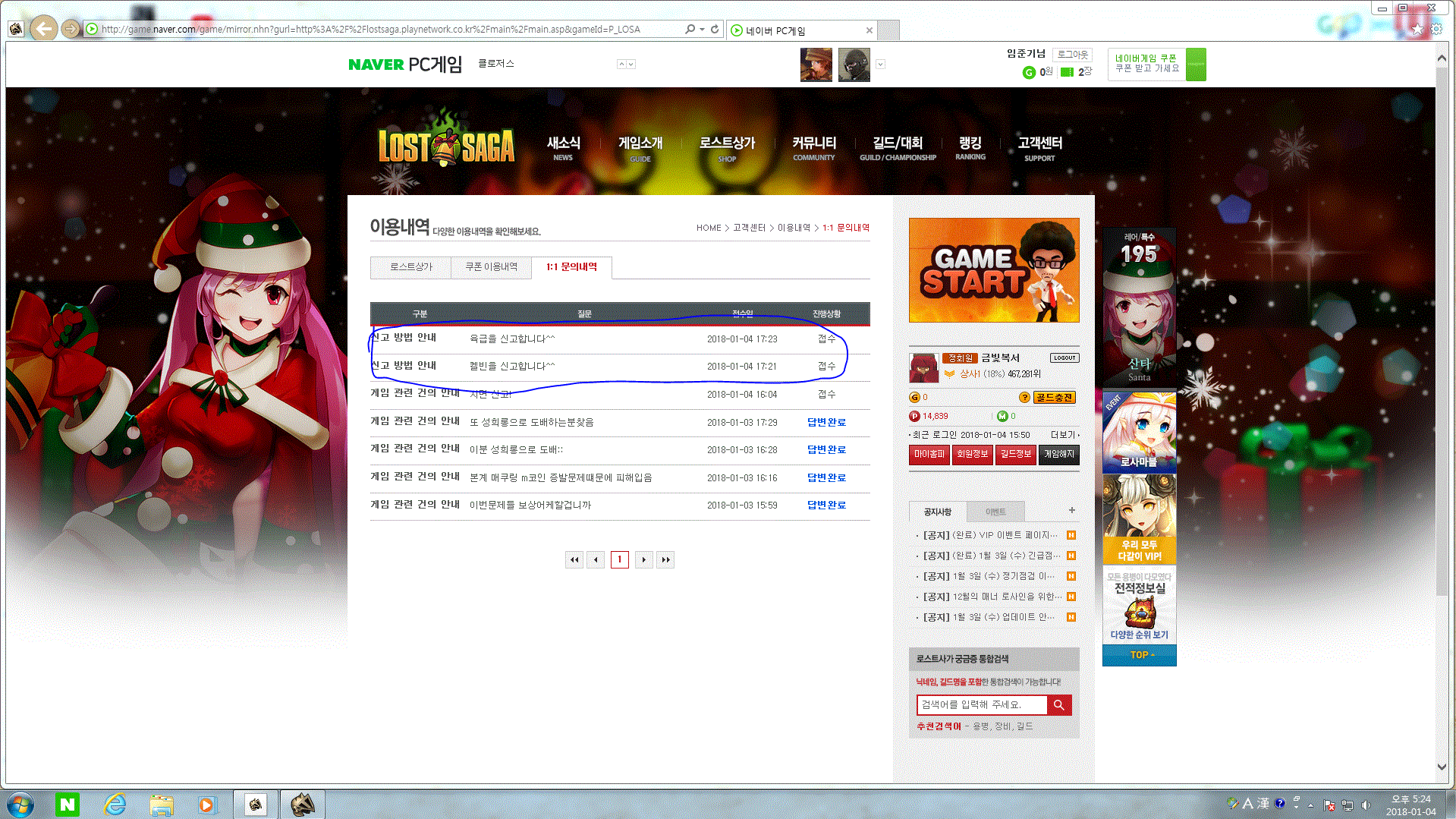
Task: Switch to the 로스트상가 usage tab
Action: click(410, 267)
